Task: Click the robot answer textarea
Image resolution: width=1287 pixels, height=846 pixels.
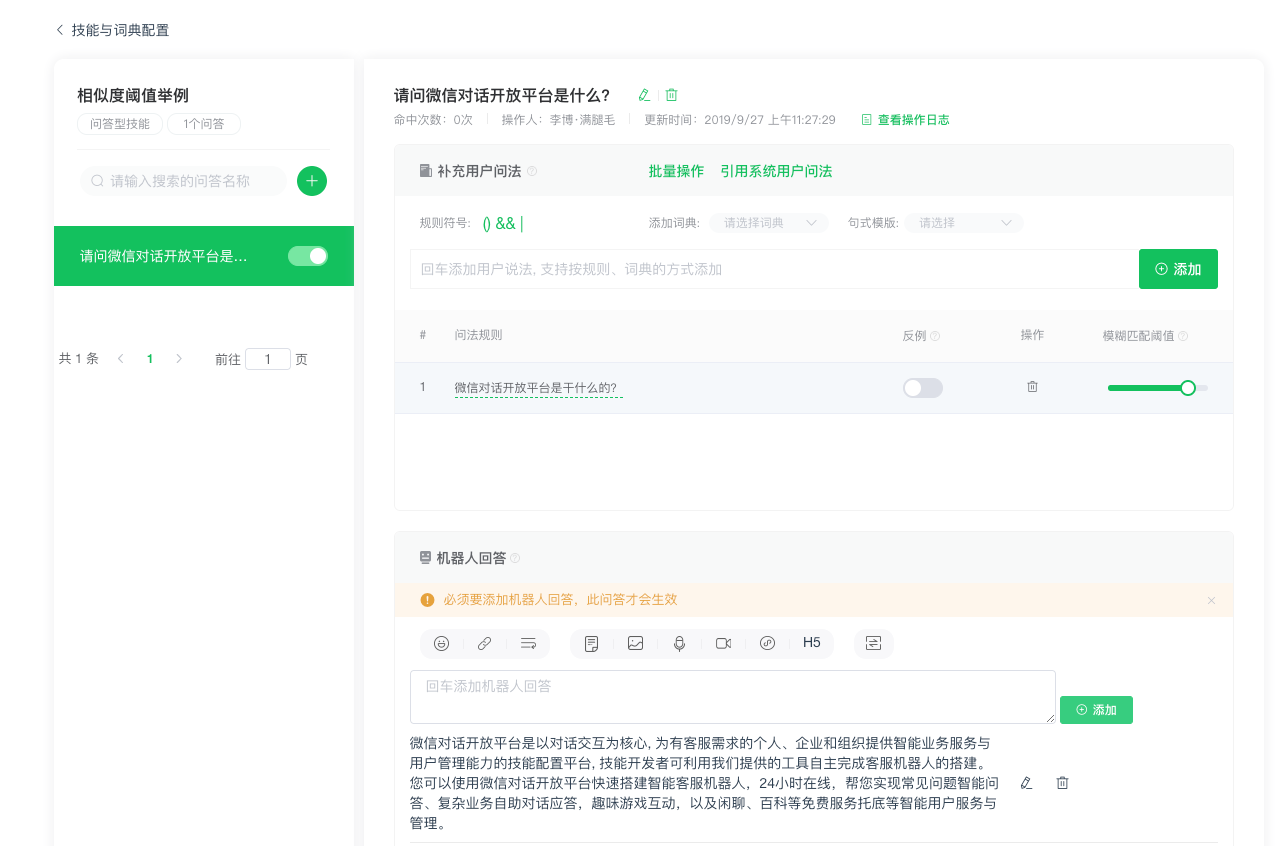Action: point(733,697)
